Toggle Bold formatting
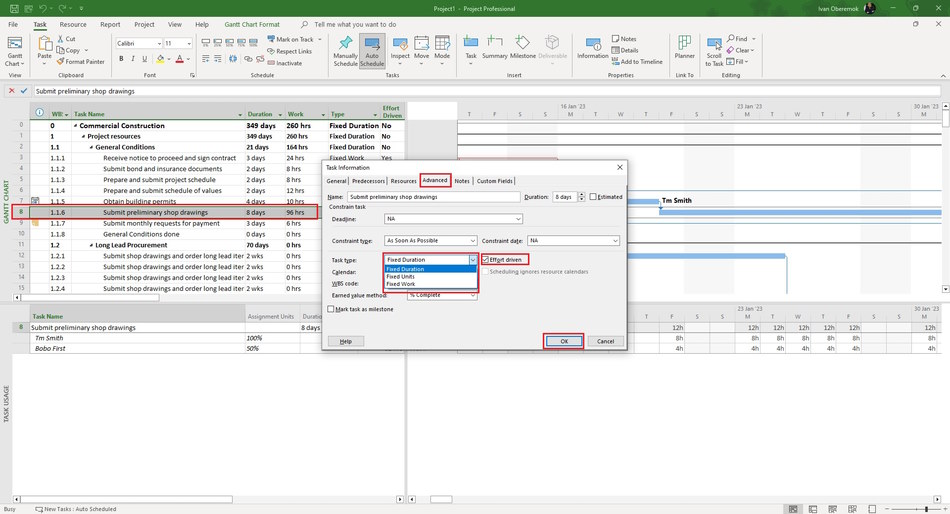Screen dimensions: 950x514 [121, 59]
